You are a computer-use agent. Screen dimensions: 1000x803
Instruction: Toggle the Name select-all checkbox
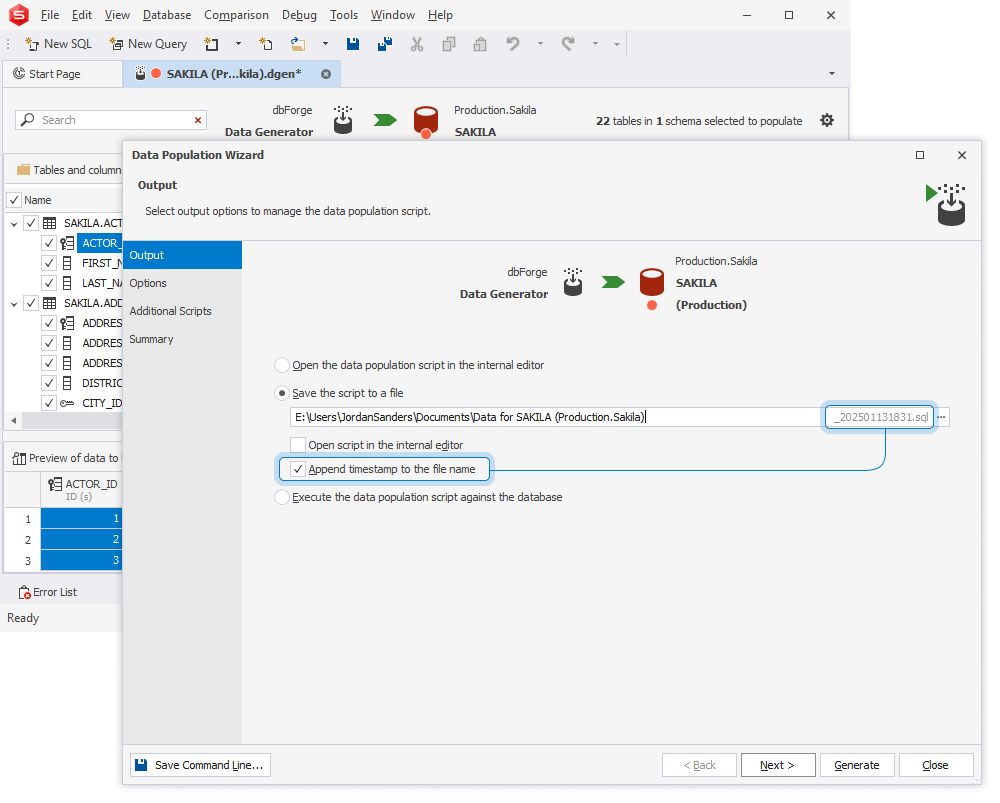[x=14, y=200]
